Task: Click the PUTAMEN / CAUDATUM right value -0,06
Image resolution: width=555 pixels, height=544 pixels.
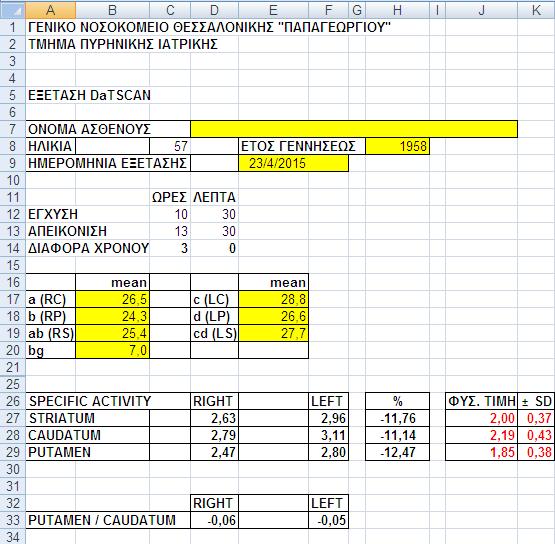Action: click(x=214, y=520)
